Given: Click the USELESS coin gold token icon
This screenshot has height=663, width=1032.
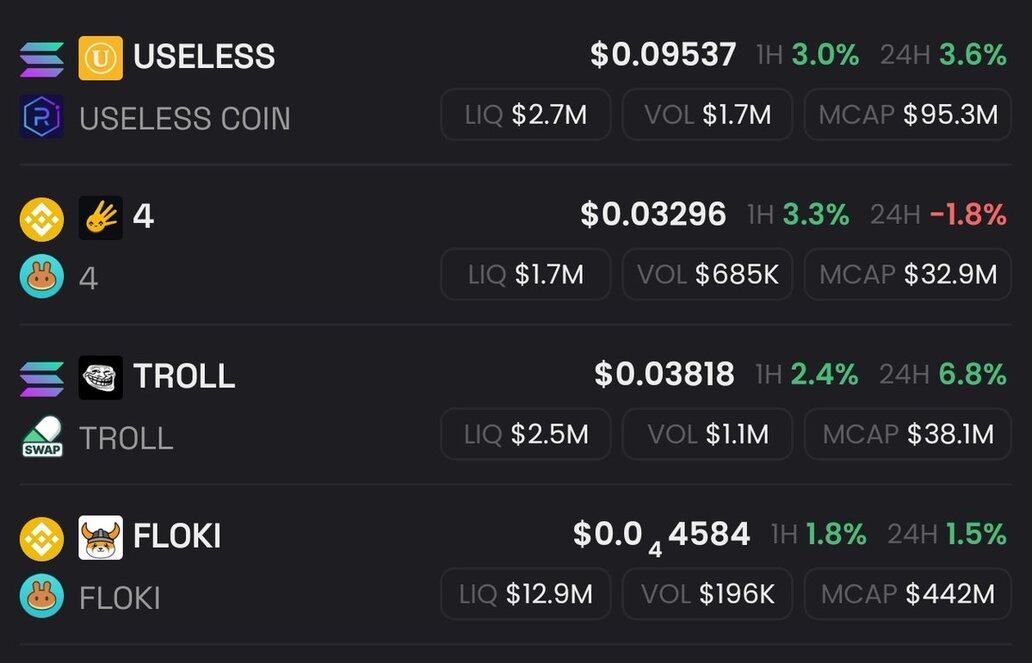Looking at the screenshot, I should (101, 58).
